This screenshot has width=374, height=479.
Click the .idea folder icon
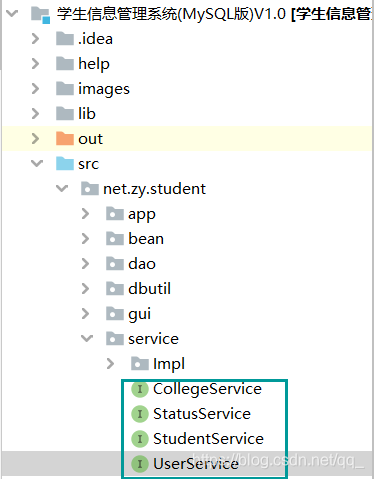pos(65,39)
